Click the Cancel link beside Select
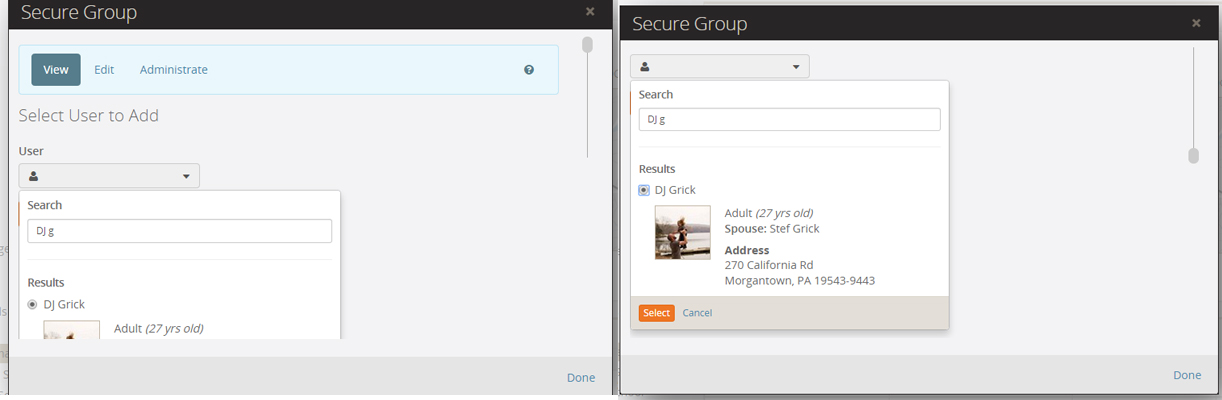 pos(697,313)
